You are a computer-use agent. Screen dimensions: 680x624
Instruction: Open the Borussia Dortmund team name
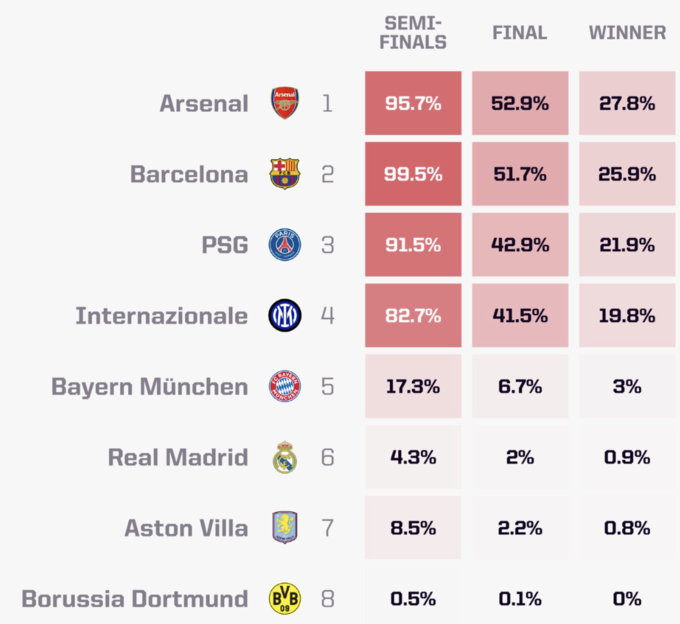coord(135,599)
